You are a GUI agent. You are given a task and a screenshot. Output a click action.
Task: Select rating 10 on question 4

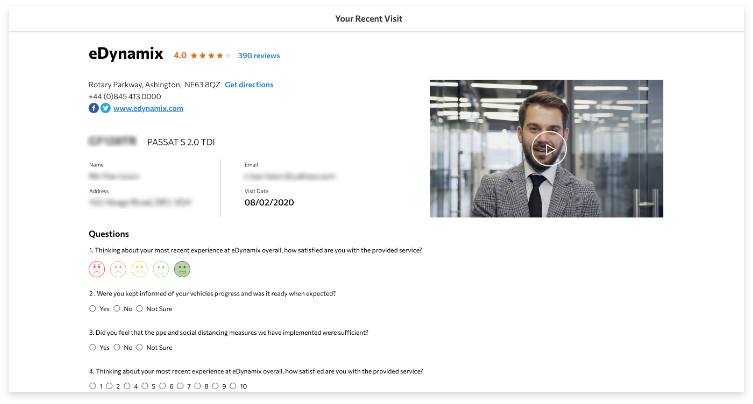point(233,386)
